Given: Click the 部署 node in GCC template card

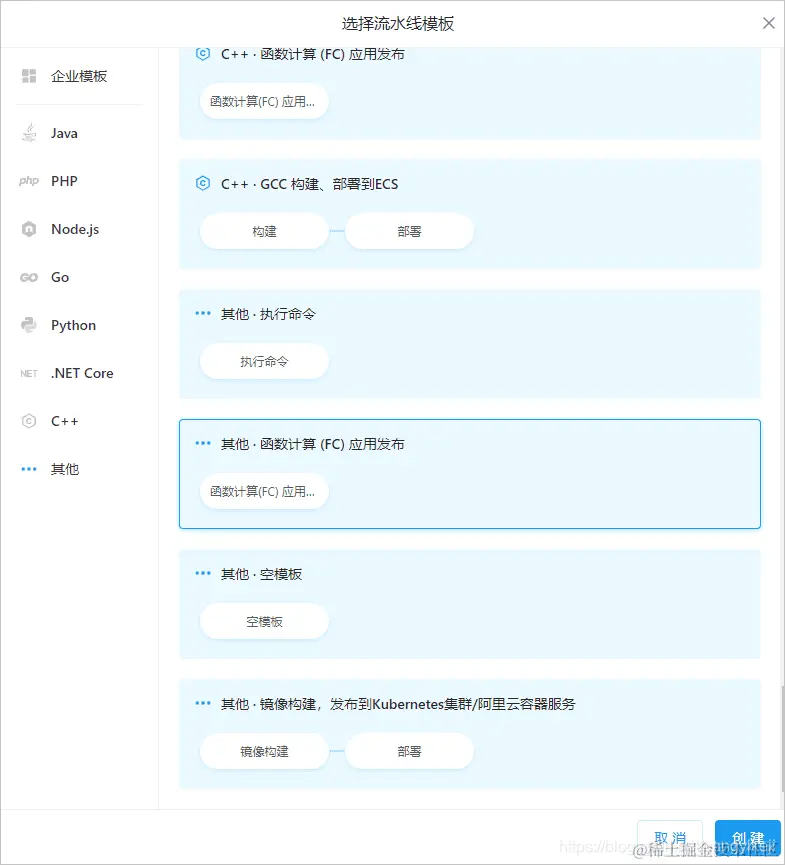Looking at the screenshot, I should point(409,231).
